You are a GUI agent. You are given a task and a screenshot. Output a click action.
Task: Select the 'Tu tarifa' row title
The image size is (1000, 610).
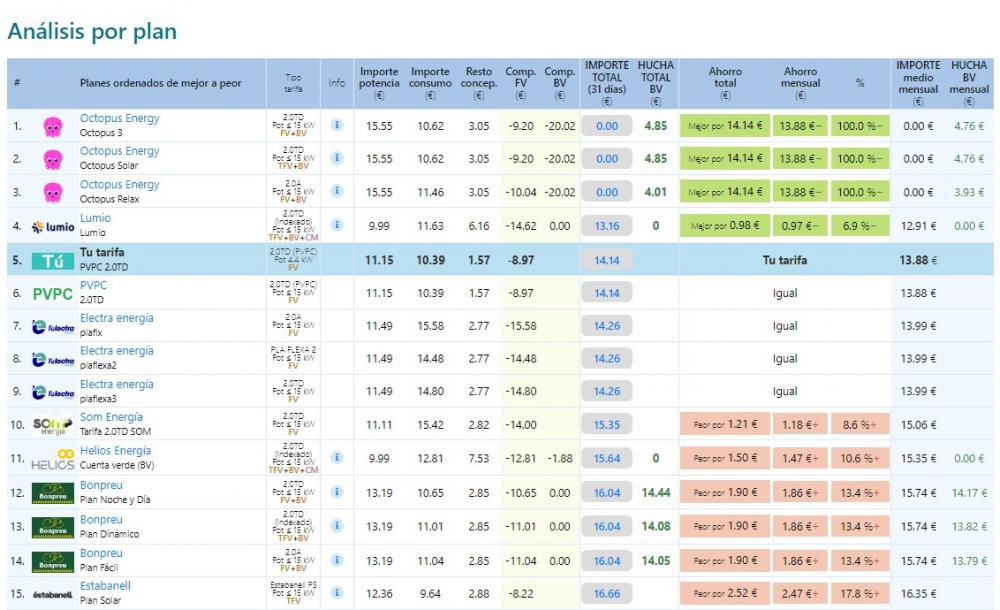102,252
